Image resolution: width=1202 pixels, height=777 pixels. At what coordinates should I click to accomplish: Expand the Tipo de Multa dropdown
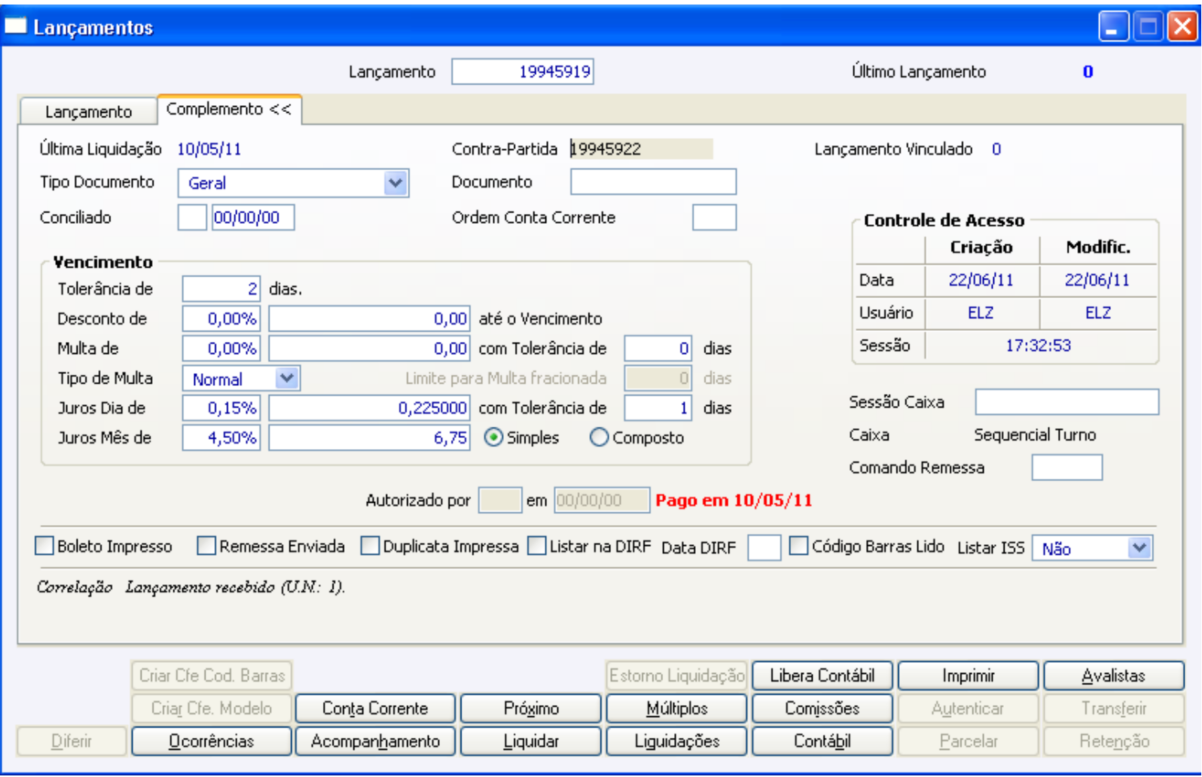(x=287, y=379)
